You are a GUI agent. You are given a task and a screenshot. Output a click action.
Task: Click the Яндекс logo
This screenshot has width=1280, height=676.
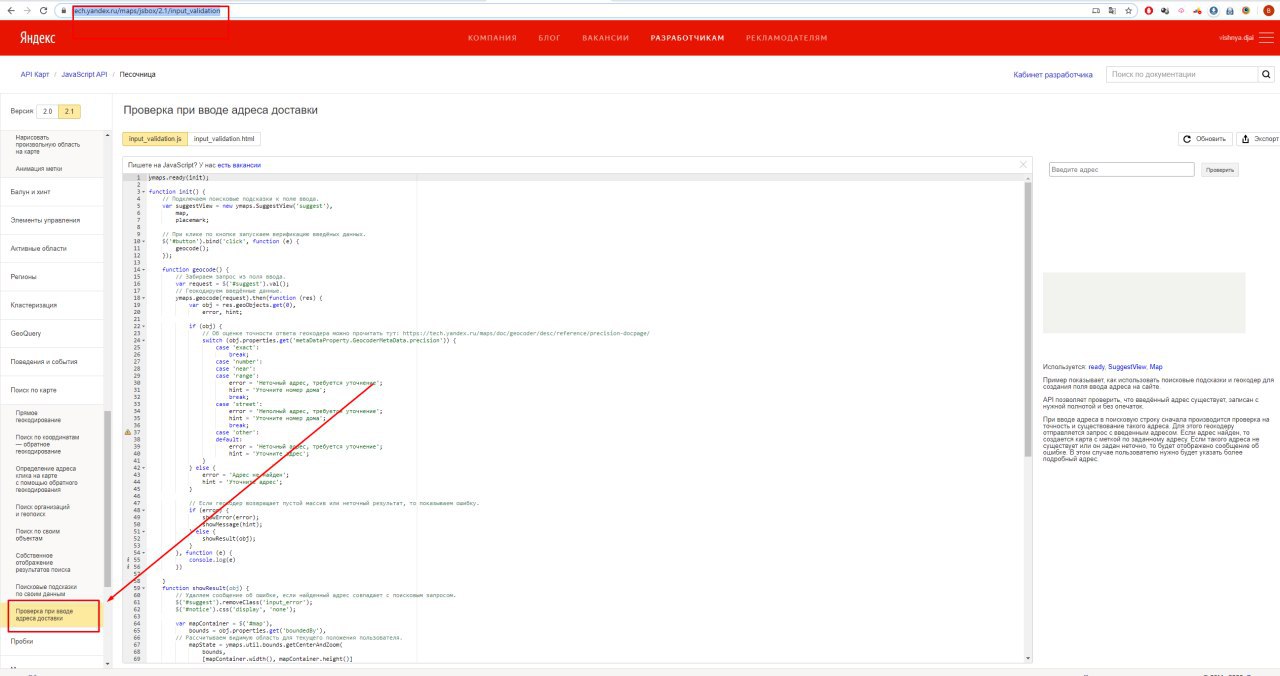(x=37, y=37)
